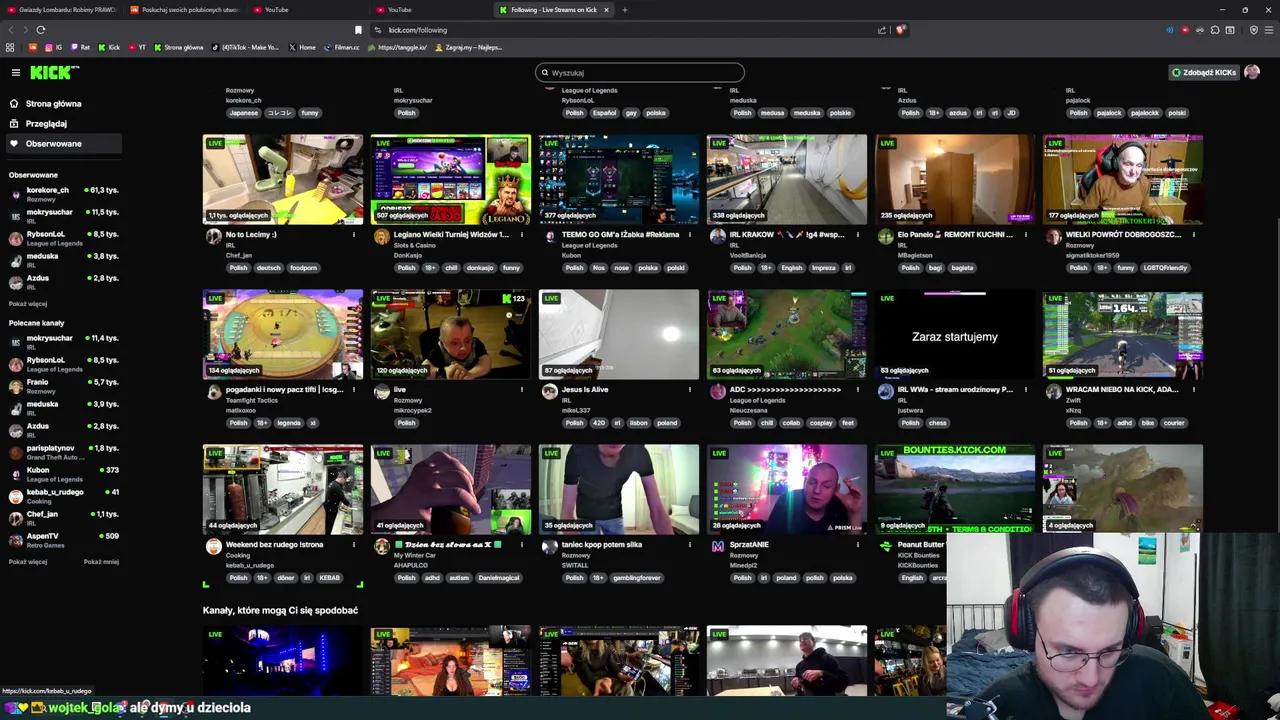This screenshot has height=720, width=1280.
Task: Click VooltBanicja avatar beside IRL KRAKOW
Action: click(x=717, y=237)
